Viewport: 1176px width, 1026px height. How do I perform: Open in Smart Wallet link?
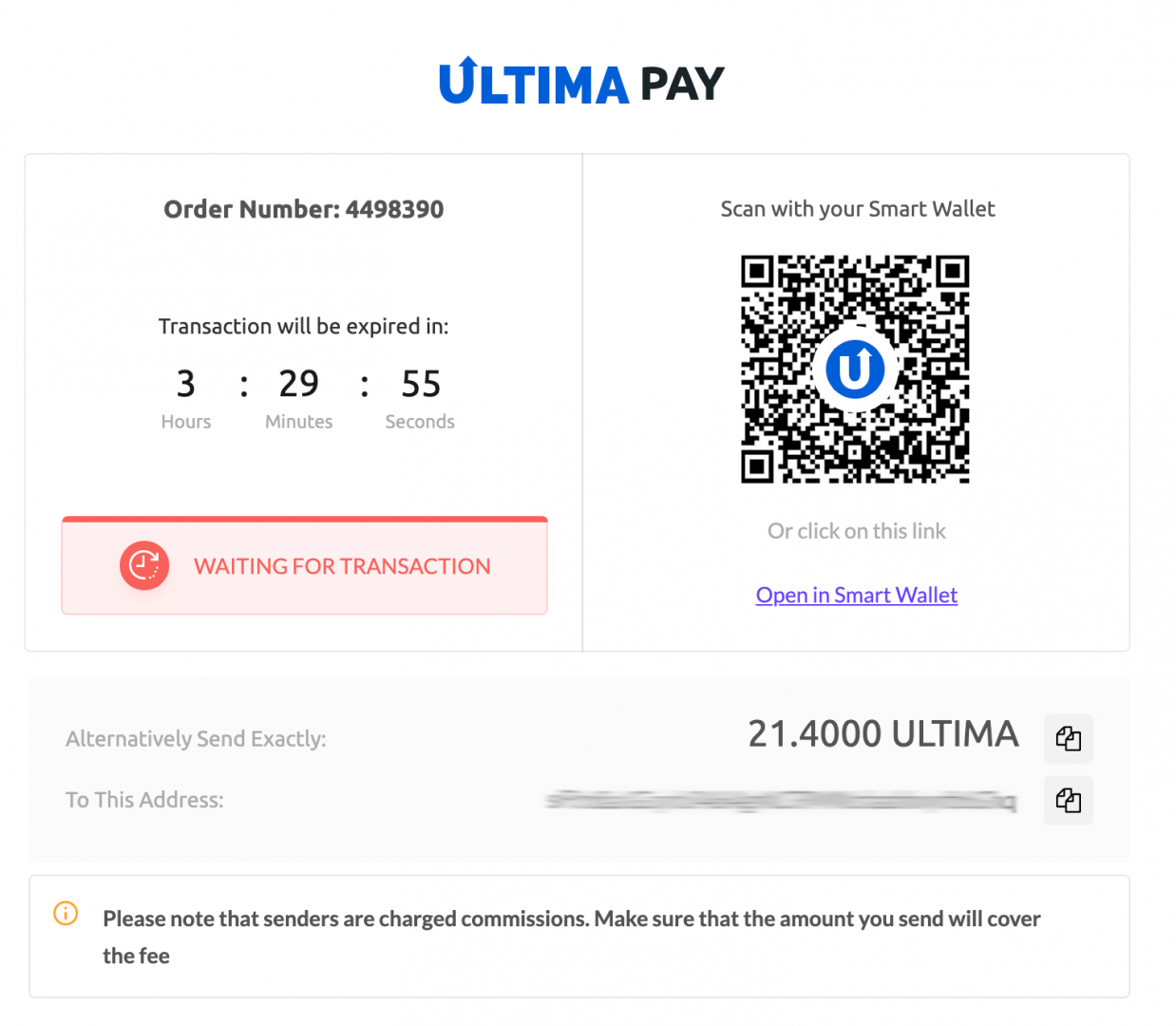pos(856,595)
